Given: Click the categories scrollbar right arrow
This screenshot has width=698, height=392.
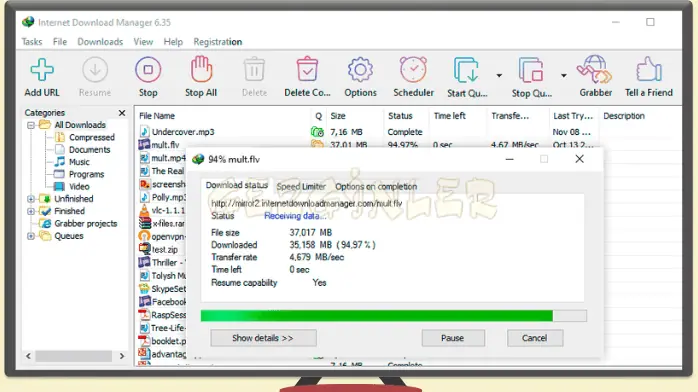Looking at the screenshot, I should pyautogui.click(x=122, y=356).
